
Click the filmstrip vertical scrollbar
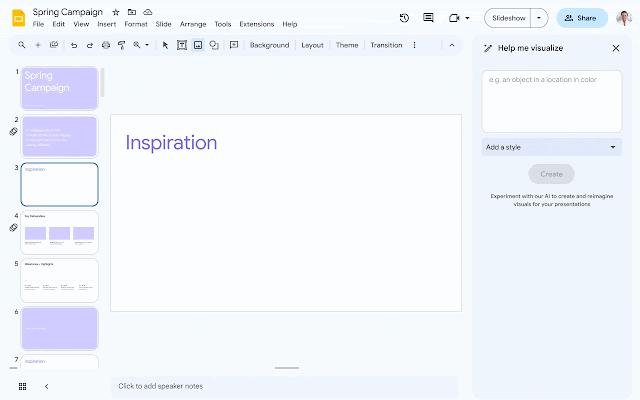(102, 82)
